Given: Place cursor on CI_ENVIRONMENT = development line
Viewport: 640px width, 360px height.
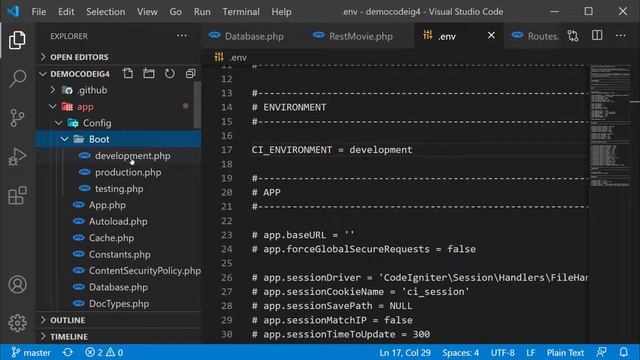Looking at the screenshot, I should (332, 150).
